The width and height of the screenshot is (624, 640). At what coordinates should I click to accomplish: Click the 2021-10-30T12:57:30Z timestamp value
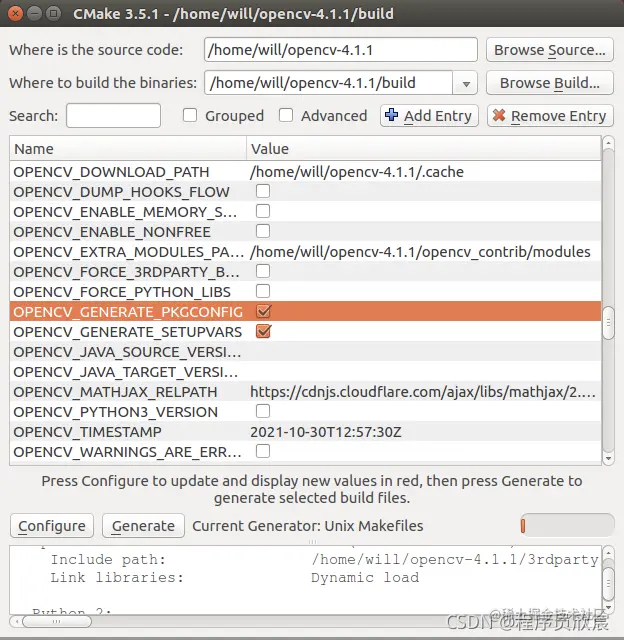coord(326,432)
